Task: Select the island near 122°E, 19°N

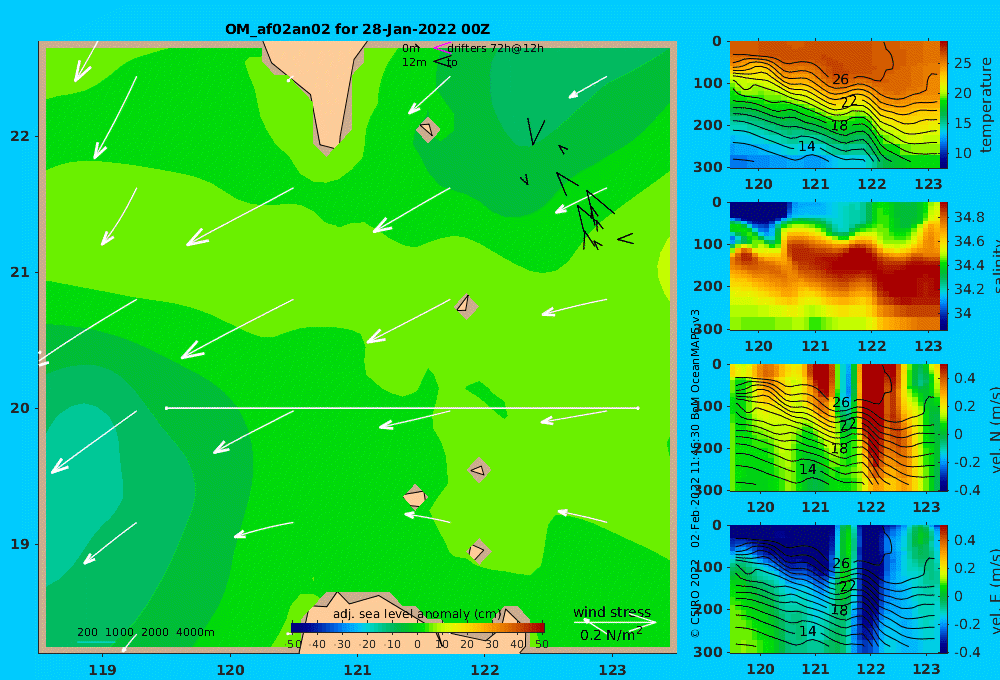Action: pyautogui.click(x=478, y=551)
